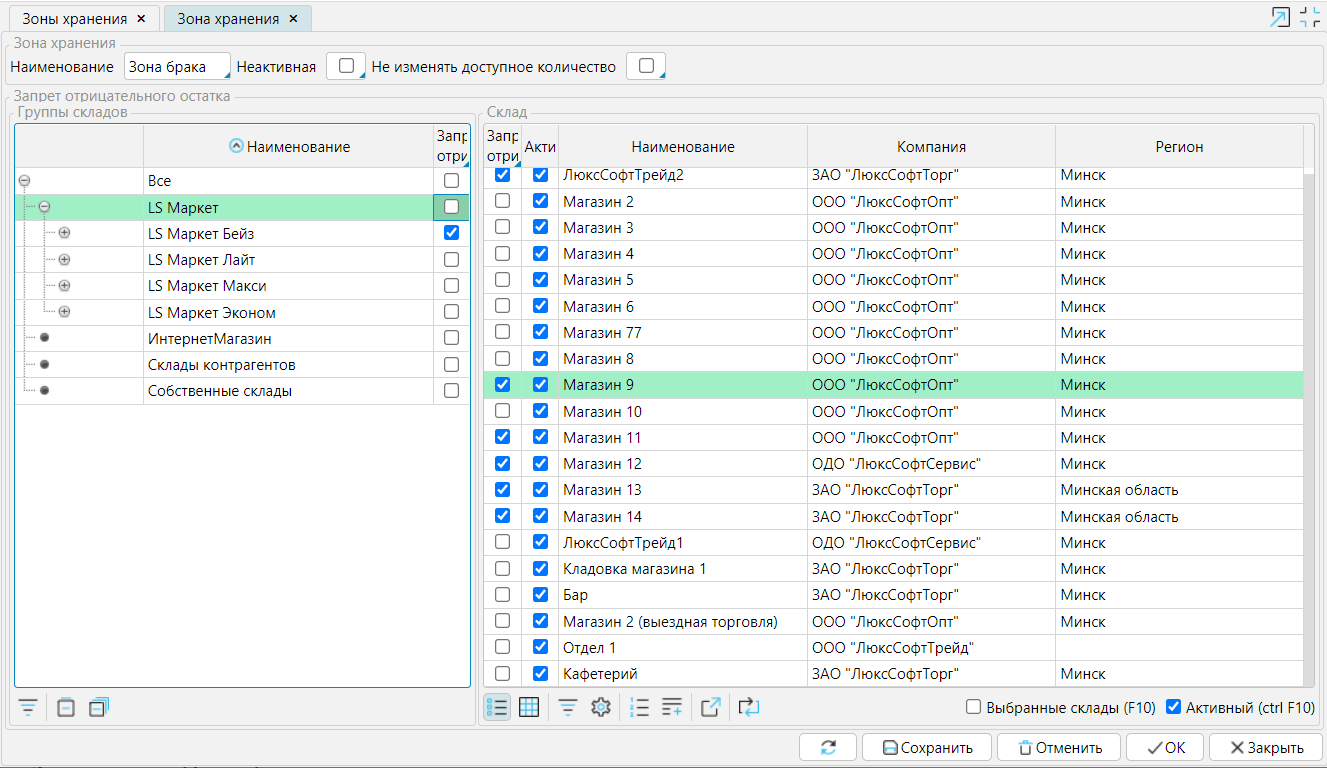Image resolution: width=1327 pixels, height=768 pixels.
Task: Close the Зона хранения tab
Action: 293,19
